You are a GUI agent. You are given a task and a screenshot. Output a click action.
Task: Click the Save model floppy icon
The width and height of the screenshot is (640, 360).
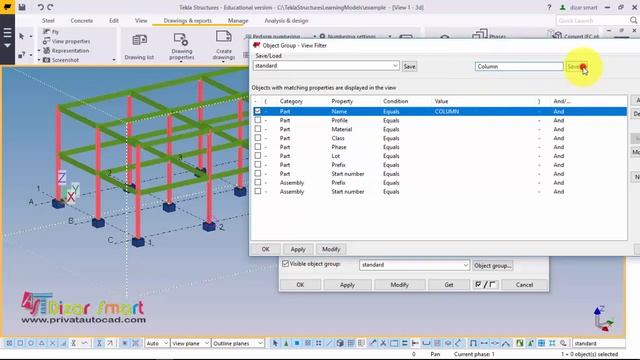pyautogui.click(x=22, y=7)
